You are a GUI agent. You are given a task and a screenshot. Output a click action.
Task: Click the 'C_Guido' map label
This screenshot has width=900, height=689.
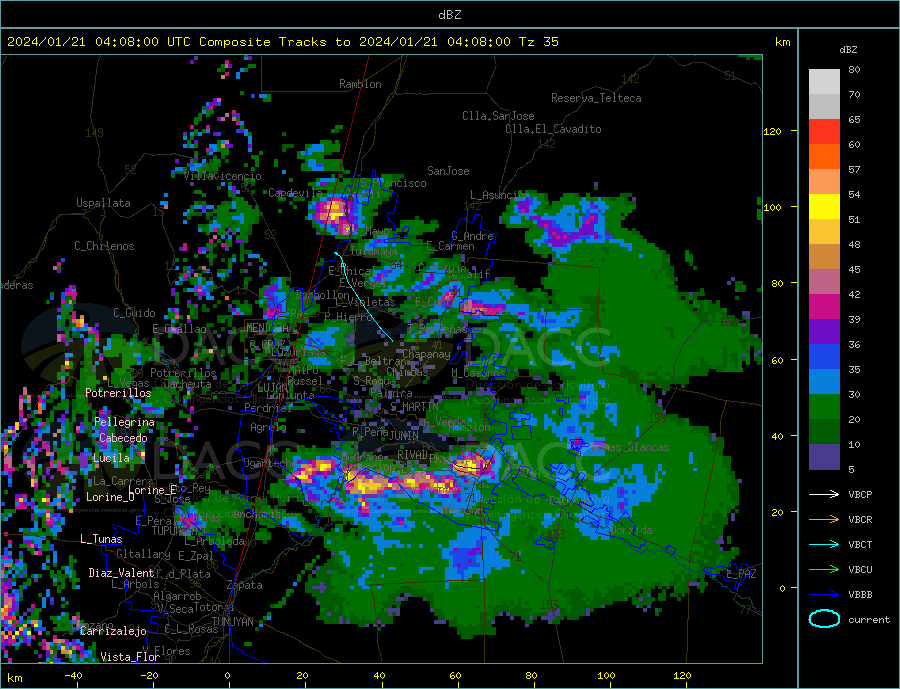click(134, 313)
